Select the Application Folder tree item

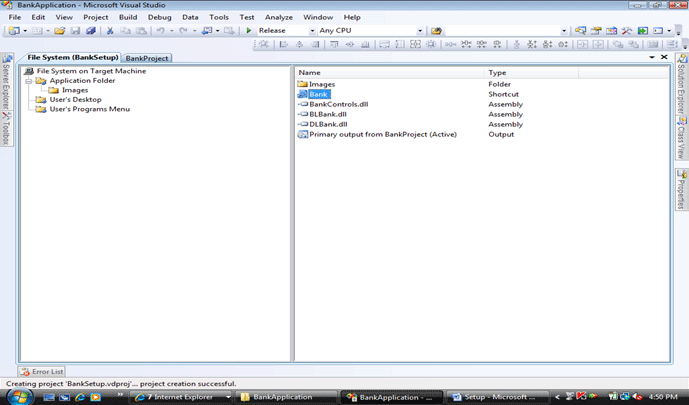(x=82, y=80)
